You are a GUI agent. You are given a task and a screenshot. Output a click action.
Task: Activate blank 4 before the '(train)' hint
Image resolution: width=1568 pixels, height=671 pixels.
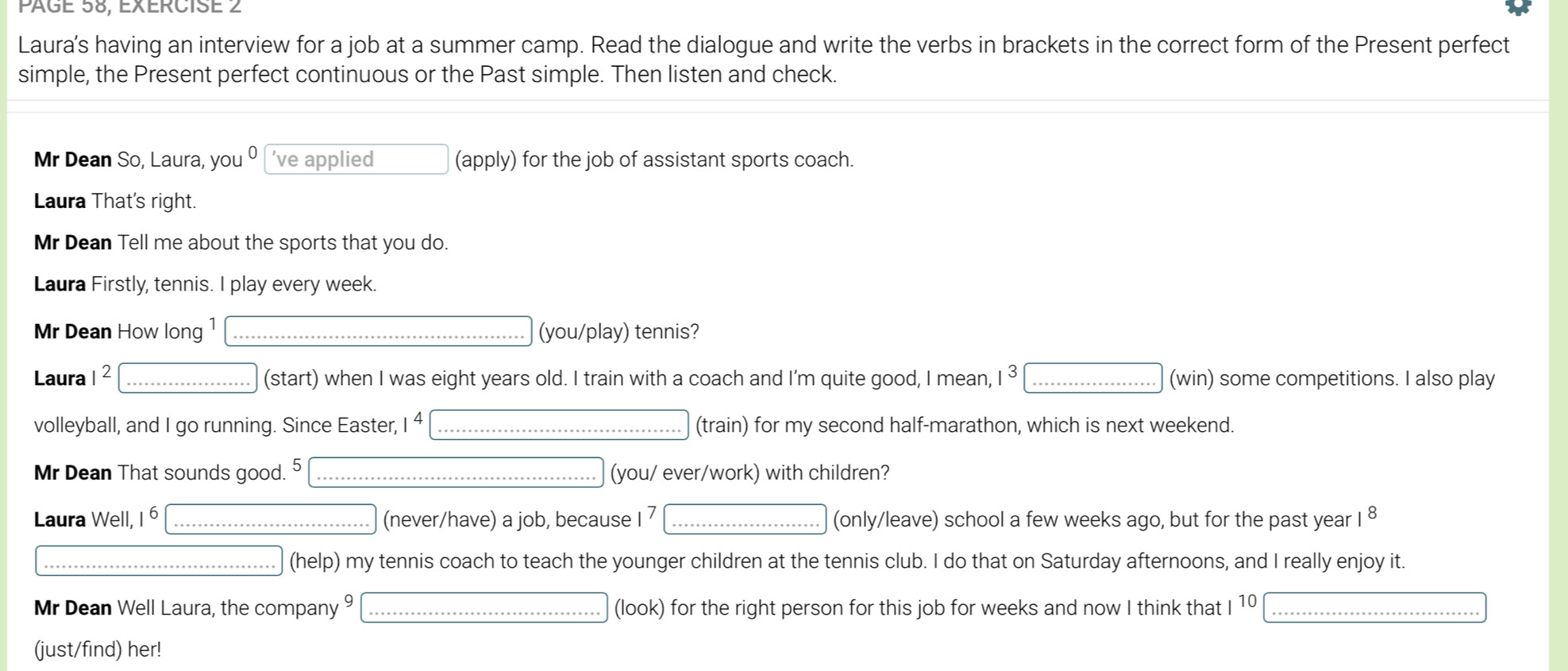(x=559, y=425)
